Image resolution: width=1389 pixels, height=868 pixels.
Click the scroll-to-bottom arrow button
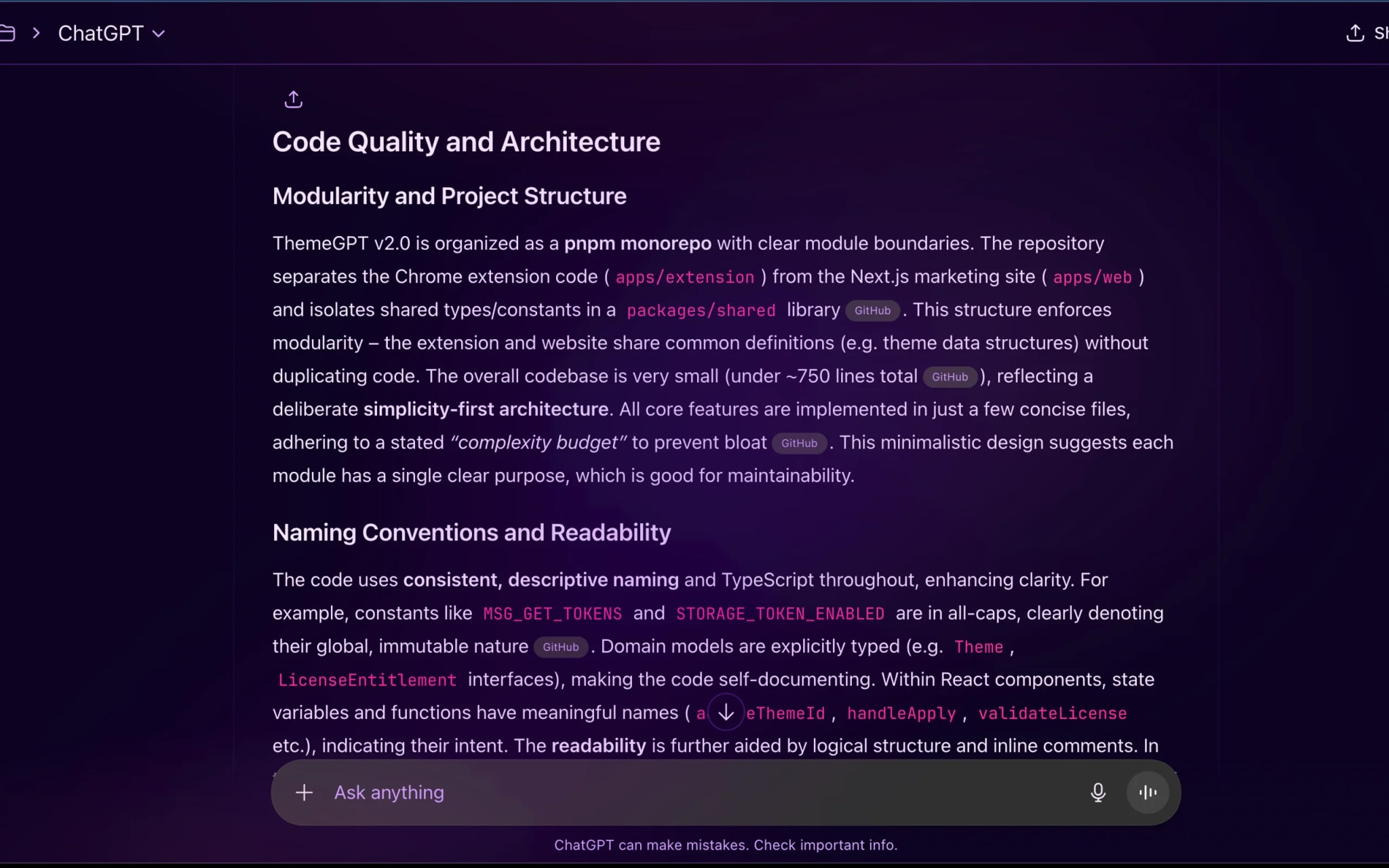(x=726, y=712)
